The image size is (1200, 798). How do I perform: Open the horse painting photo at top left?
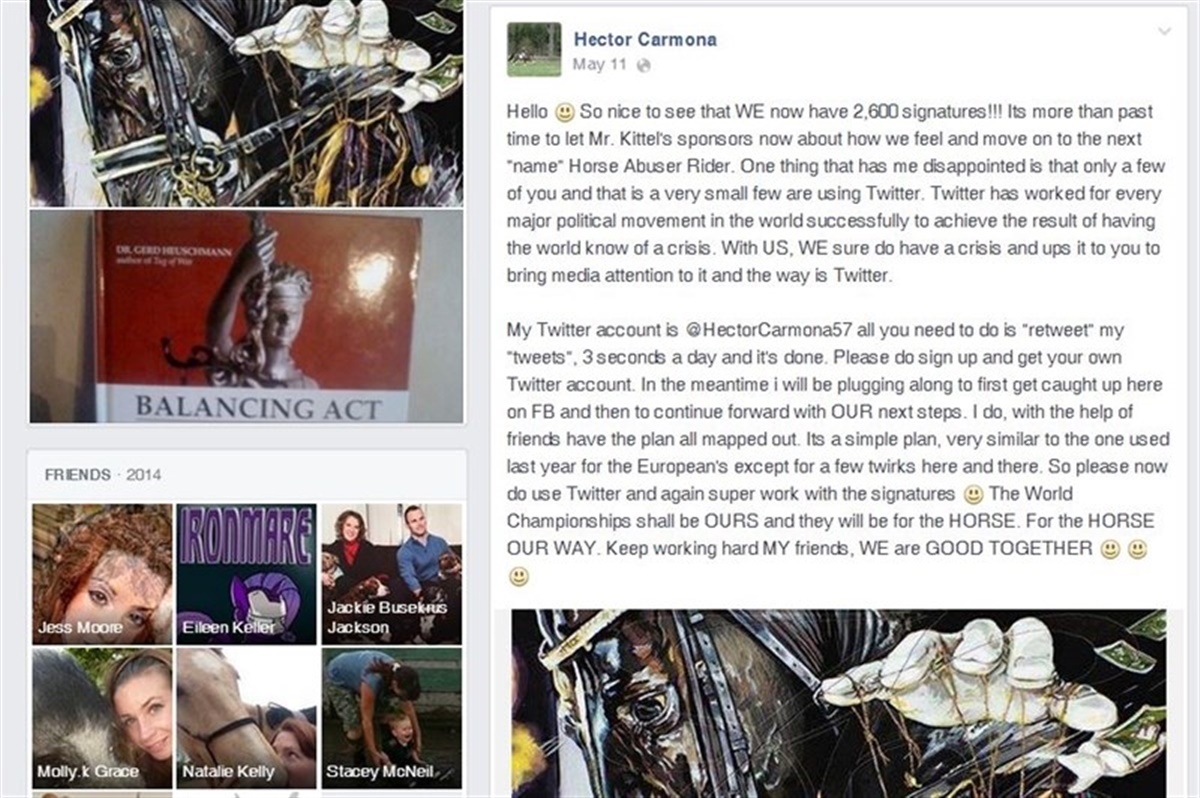[246, 102]
